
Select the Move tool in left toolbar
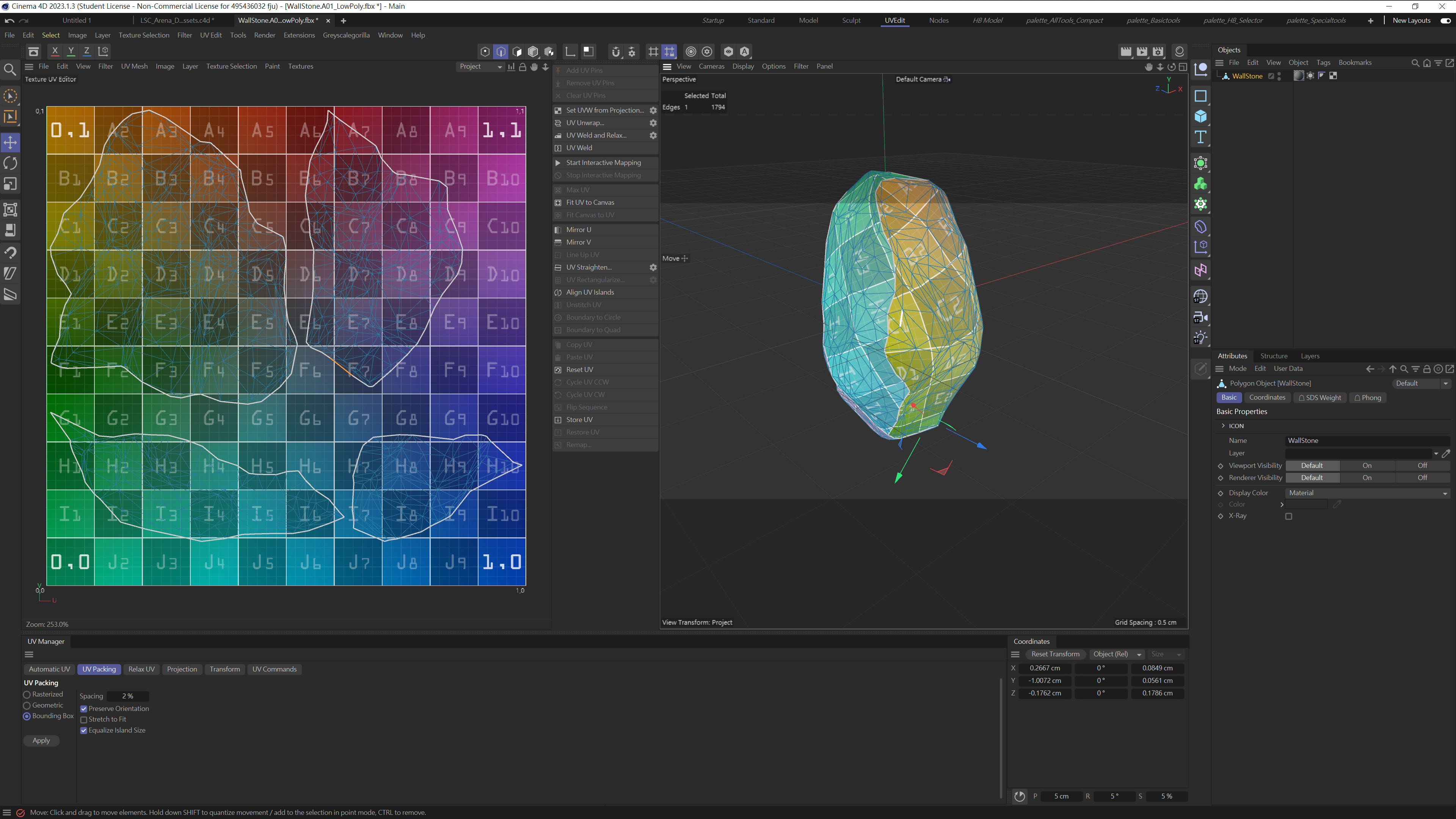tap(10, 143)
